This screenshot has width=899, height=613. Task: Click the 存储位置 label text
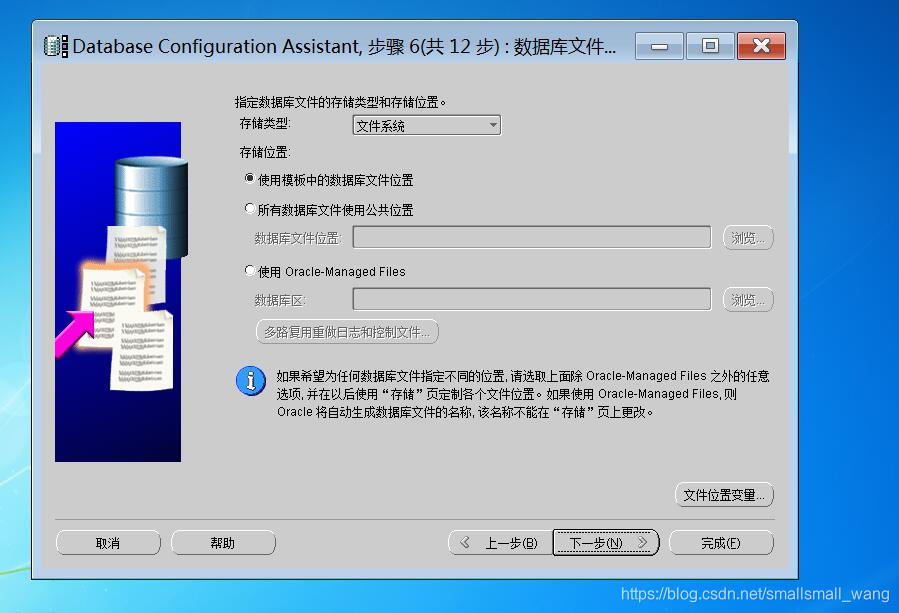click(x=265, y=152)
